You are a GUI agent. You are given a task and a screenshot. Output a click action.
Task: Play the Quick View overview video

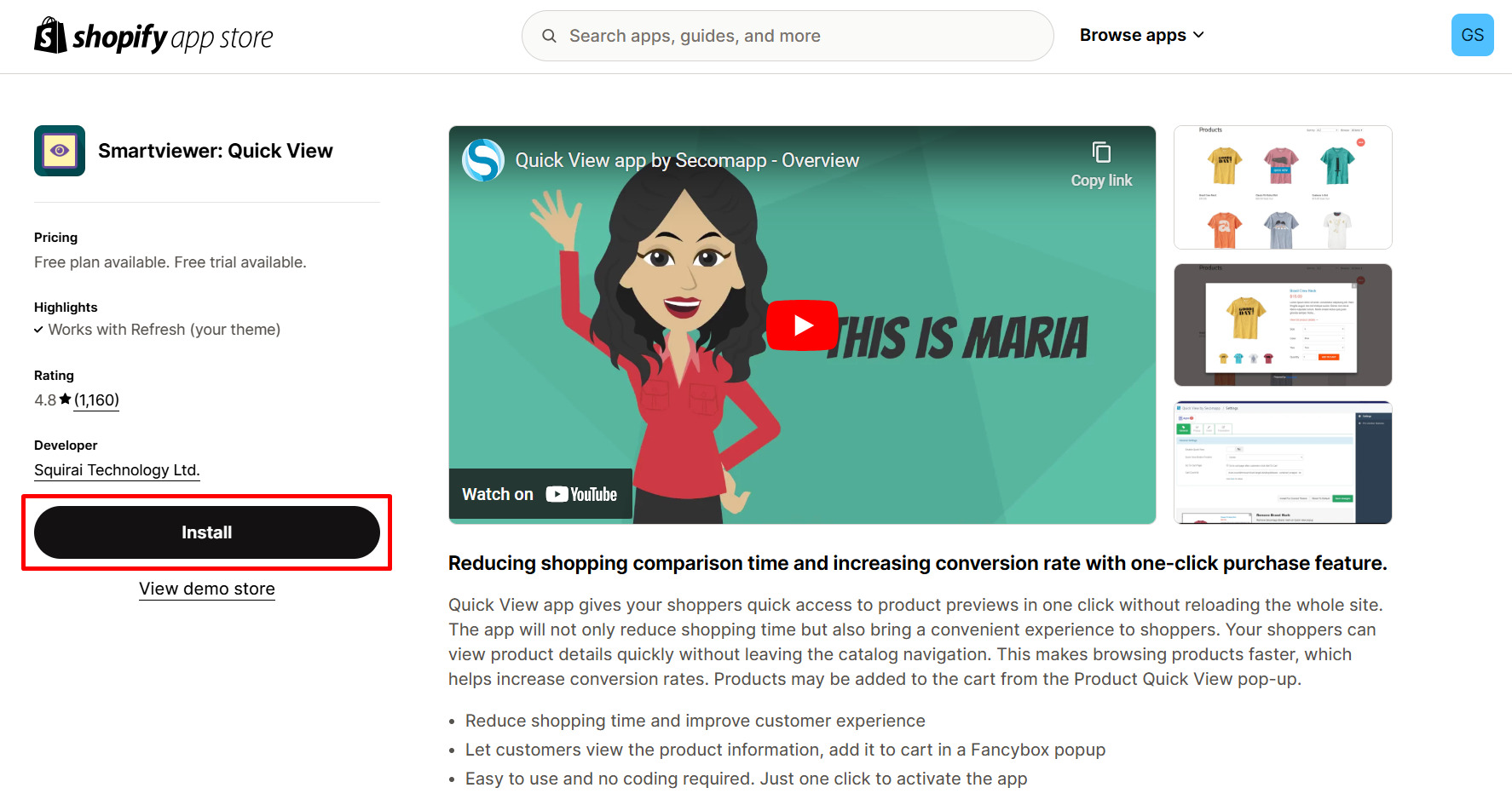(x=802, y=325)
